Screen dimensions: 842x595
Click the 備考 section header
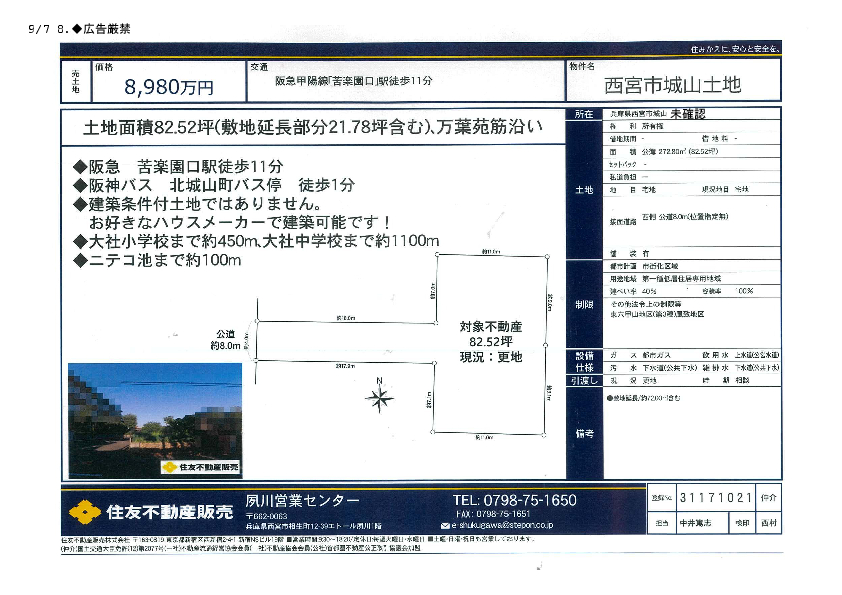(x=584, y=434)
